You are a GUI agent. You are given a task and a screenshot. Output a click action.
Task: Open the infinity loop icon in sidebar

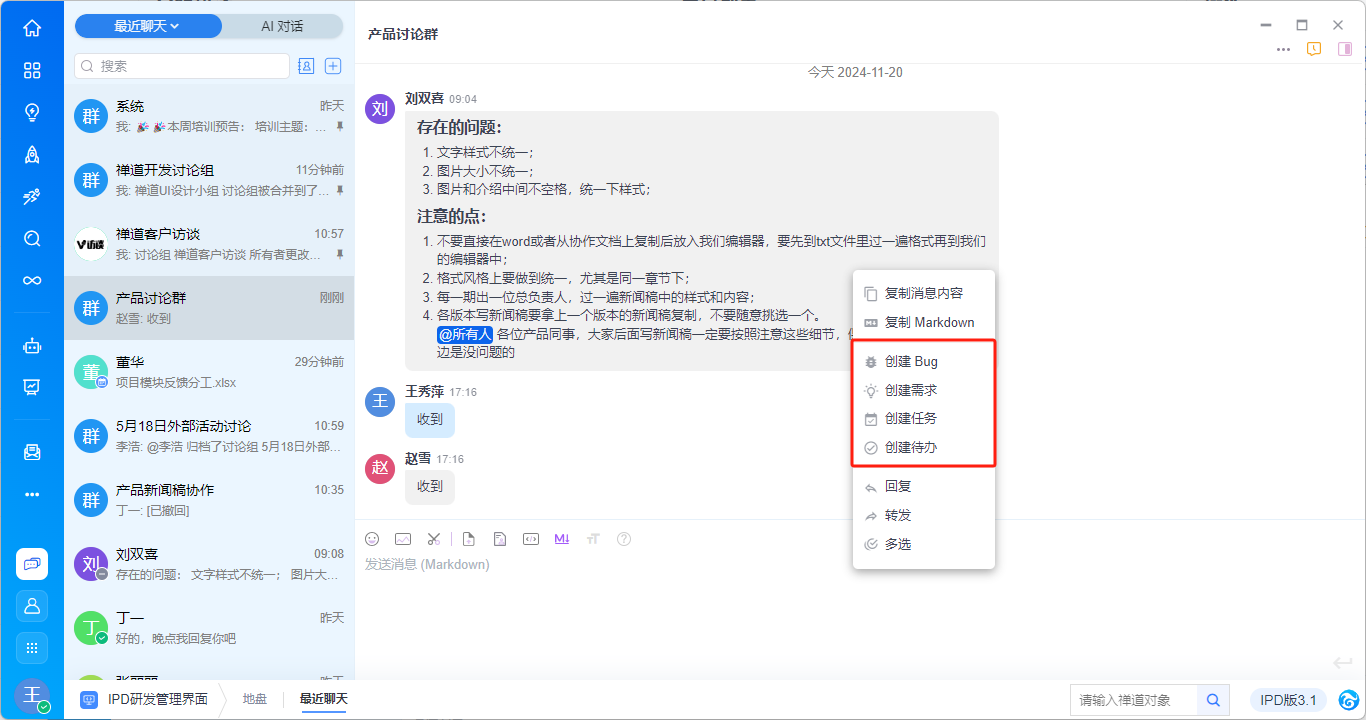point(32,280)
